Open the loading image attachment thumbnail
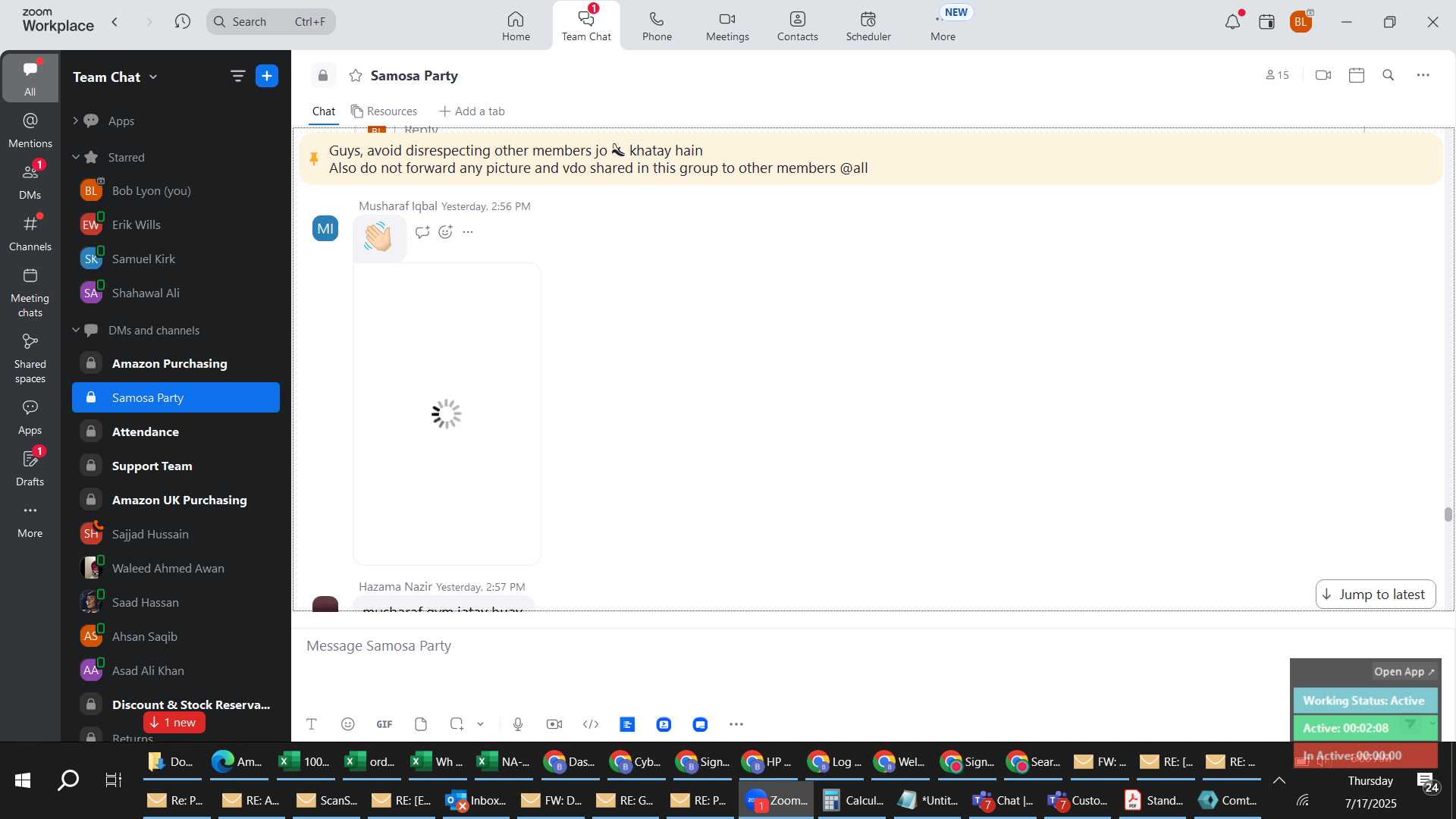This screenshot has height=819, width=1456. click(x=447, y=414)
